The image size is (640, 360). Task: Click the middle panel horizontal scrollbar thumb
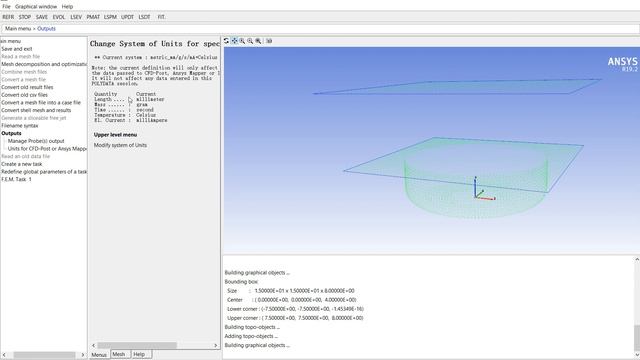click(x=137, y=345)
